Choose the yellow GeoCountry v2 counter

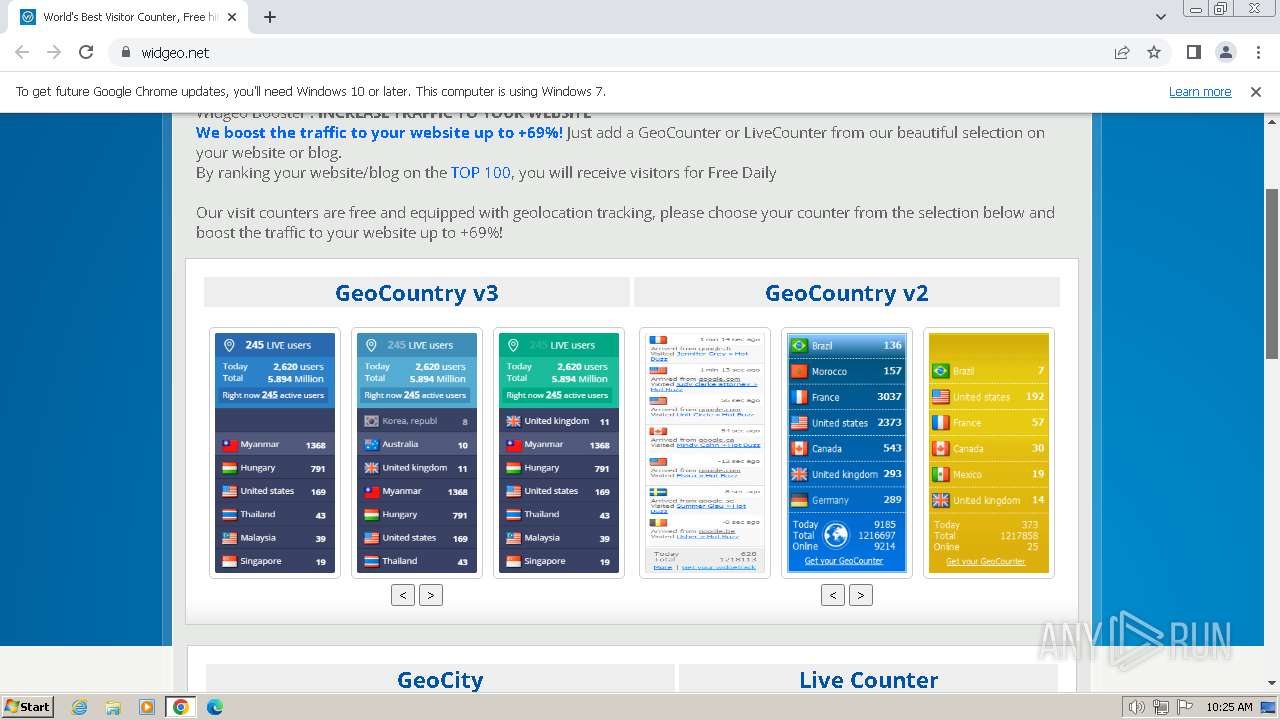(989, 453)
